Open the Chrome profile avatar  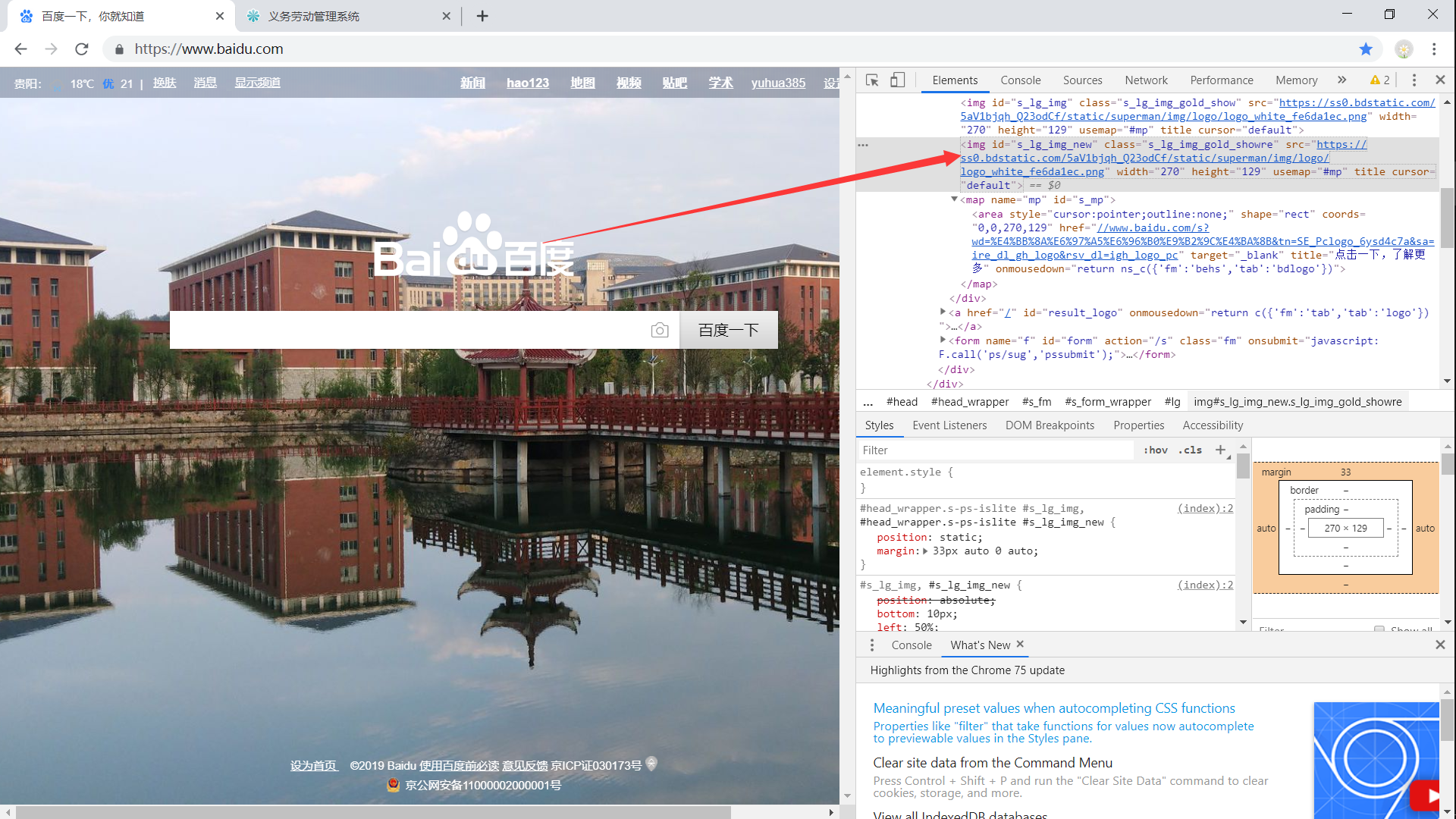(x=1404, y=49)
